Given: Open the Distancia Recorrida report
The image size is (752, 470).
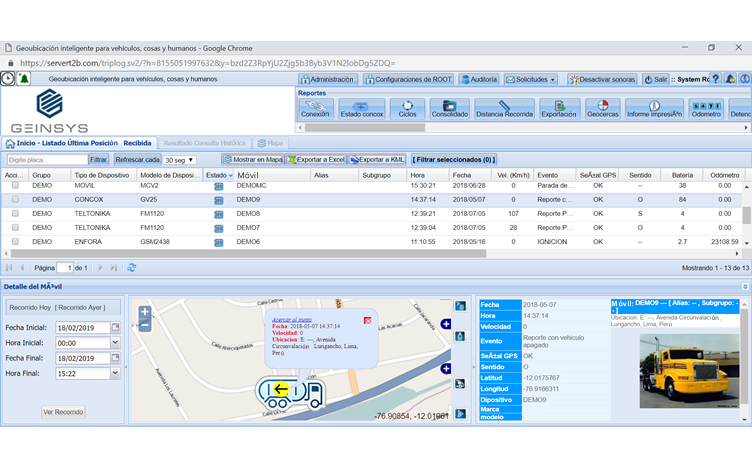Looking at the screenshot, I should (504, 109).
